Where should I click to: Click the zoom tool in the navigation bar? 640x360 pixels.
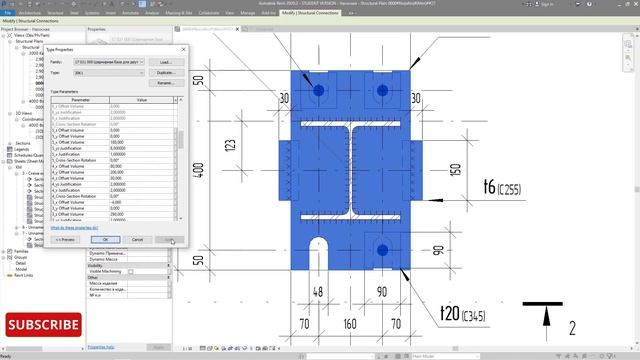628,59
